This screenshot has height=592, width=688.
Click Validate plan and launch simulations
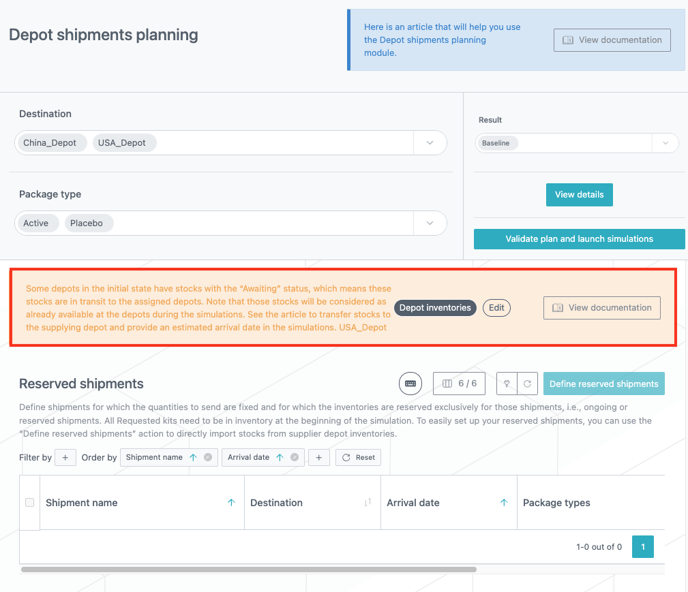click(x=579, y=239)
